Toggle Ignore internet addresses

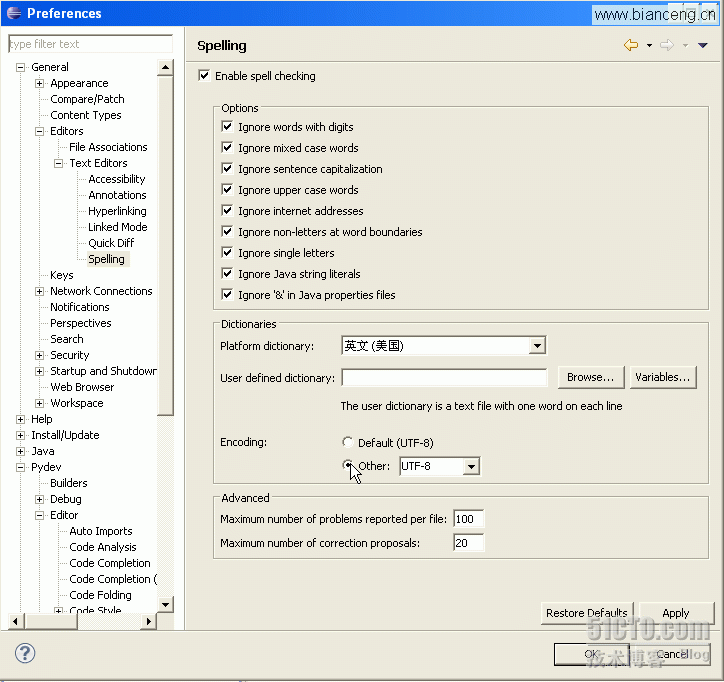tap(227, 211)
